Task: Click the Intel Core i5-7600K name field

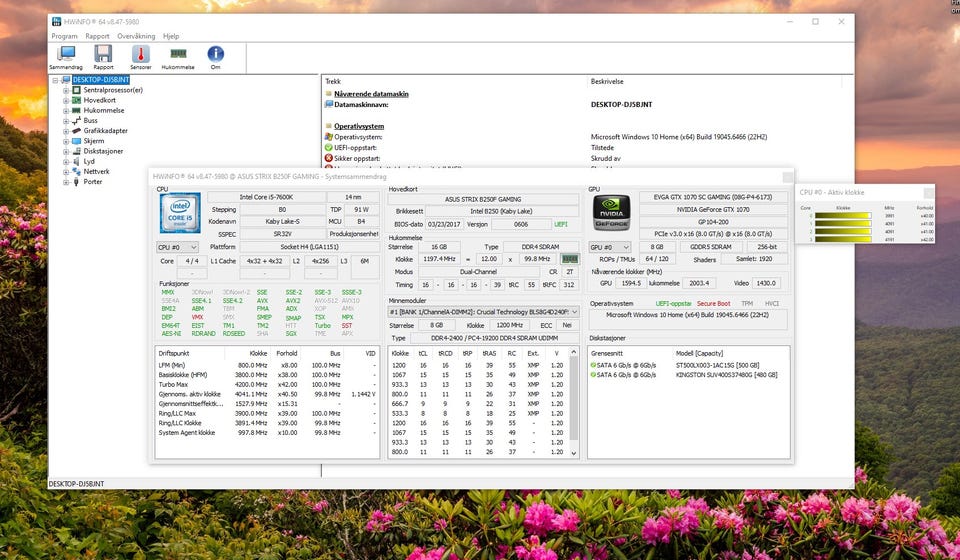Action: [266, 197]
